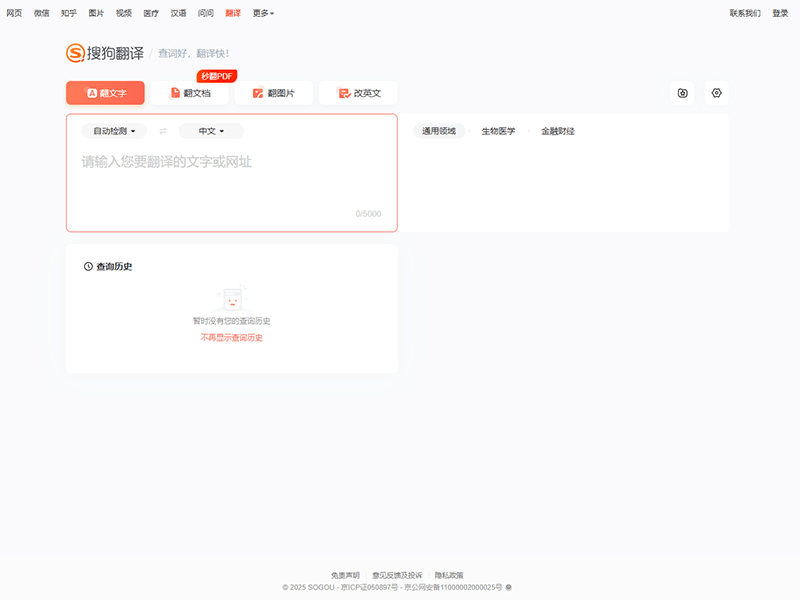Viewport: 800px width, 600px height.
Task: Open the 免责声明 footer link
Action: [345, 575]
